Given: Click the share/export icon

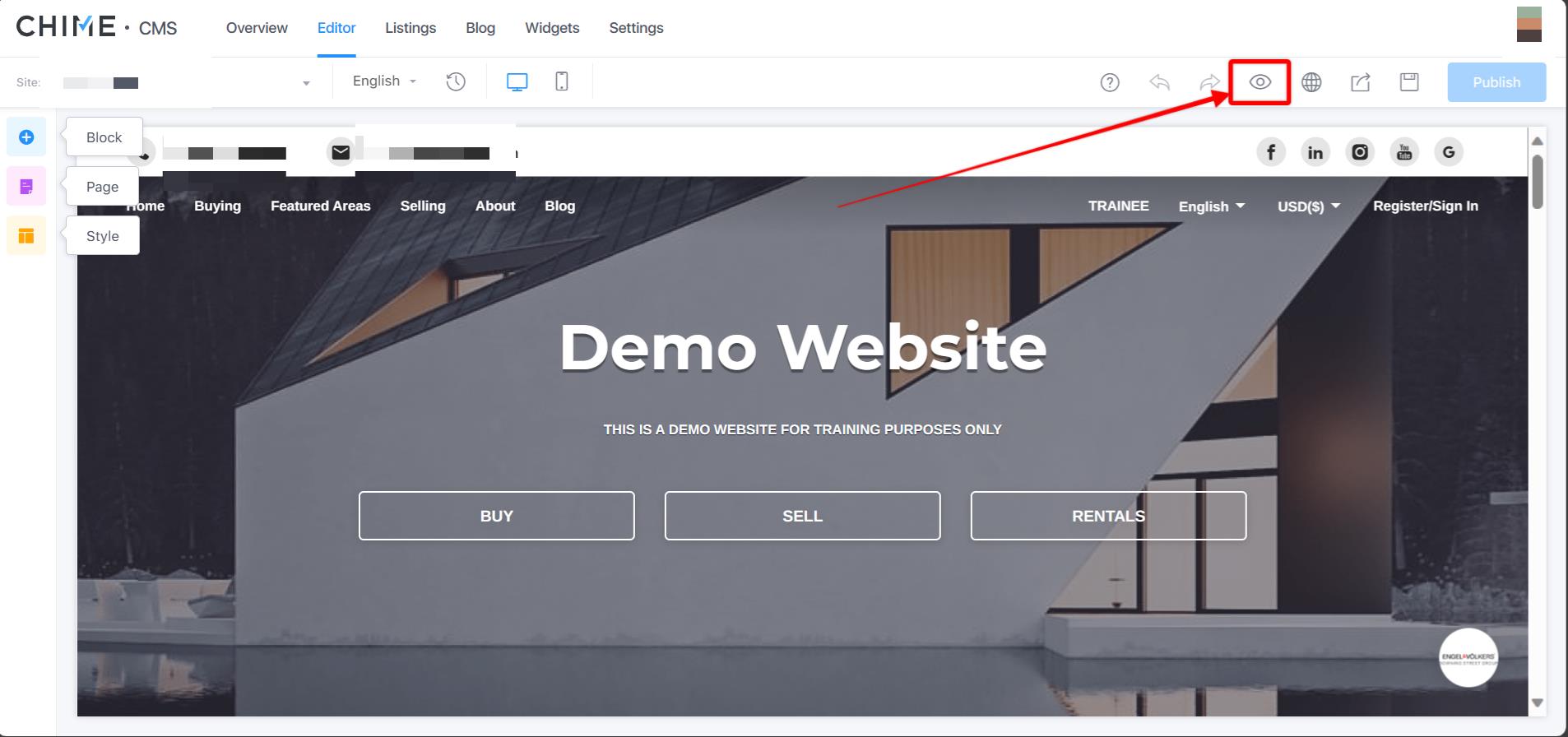Looking at the screenshot, I should 1361,82.
